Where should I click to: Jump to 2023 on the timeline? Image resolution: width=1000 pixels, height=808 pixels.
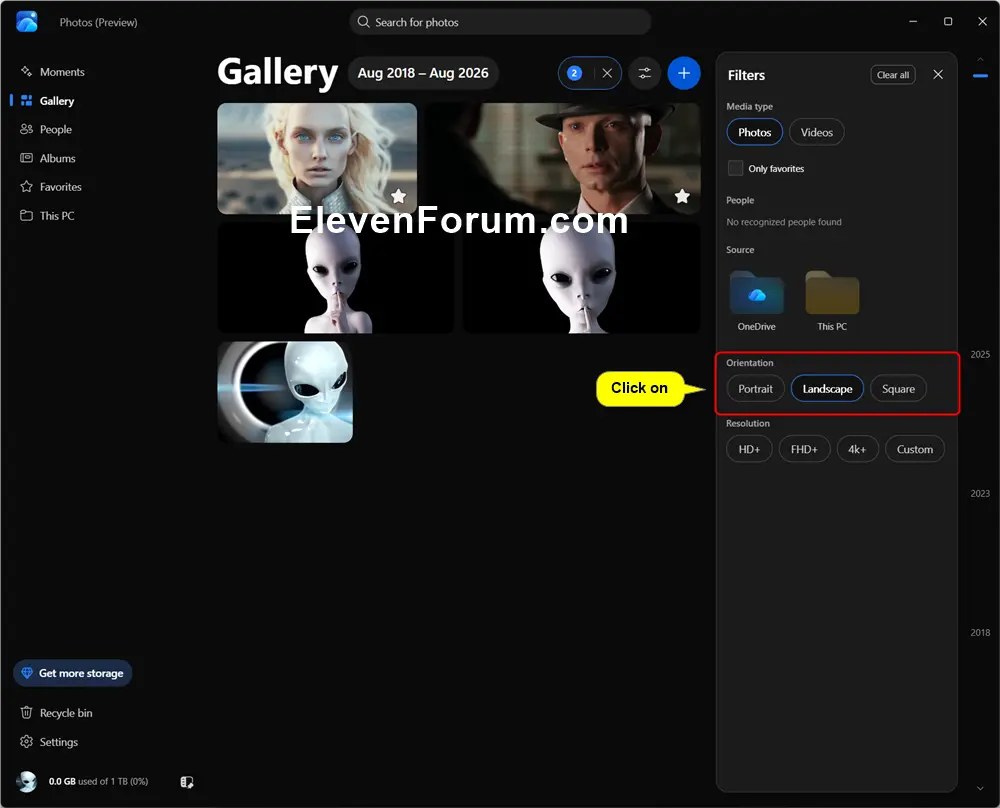coord(980,493)
